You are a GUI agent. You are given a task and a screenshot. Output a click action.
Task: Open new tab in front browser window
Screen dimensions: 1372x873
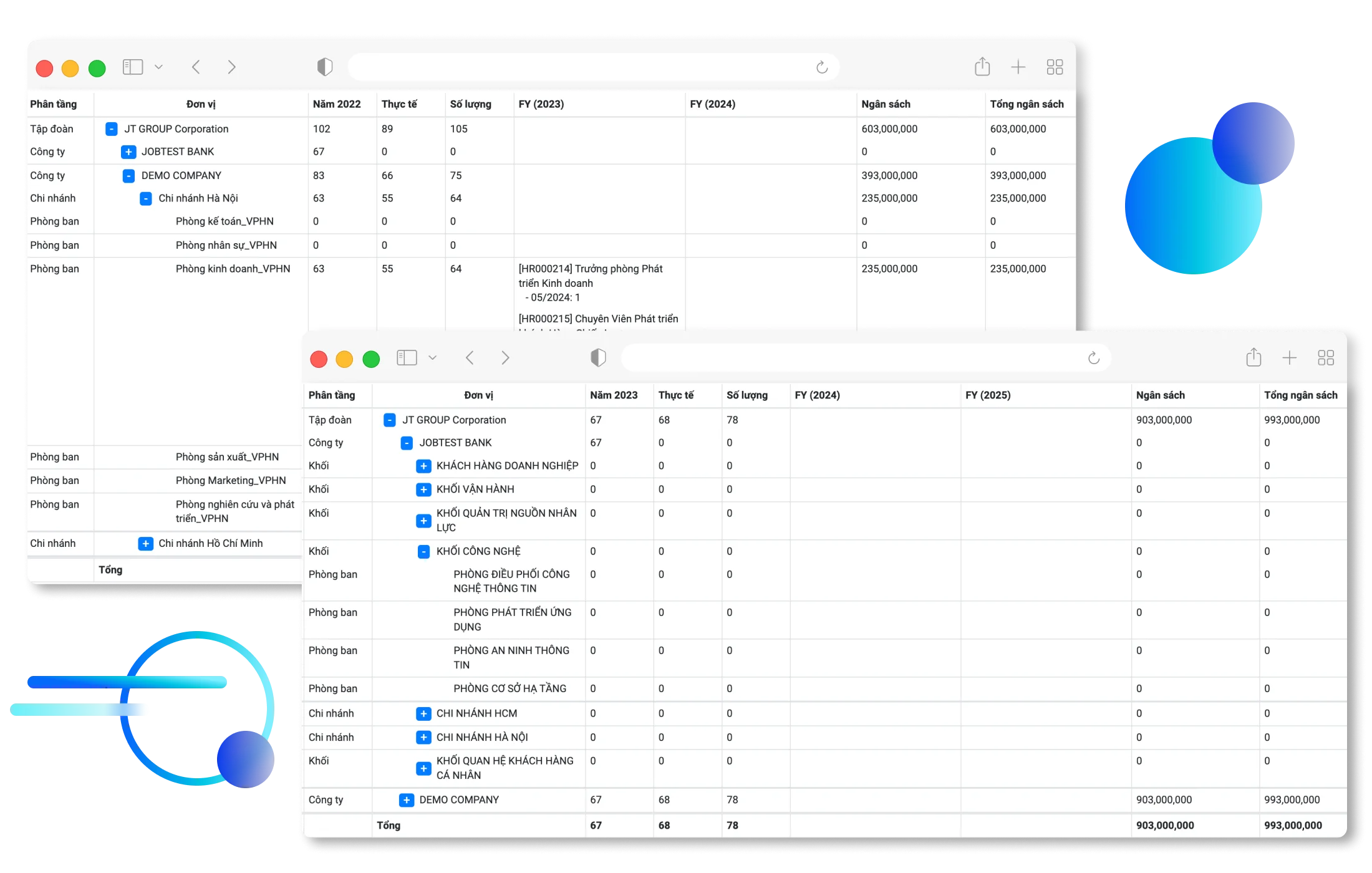point(1289,357)
